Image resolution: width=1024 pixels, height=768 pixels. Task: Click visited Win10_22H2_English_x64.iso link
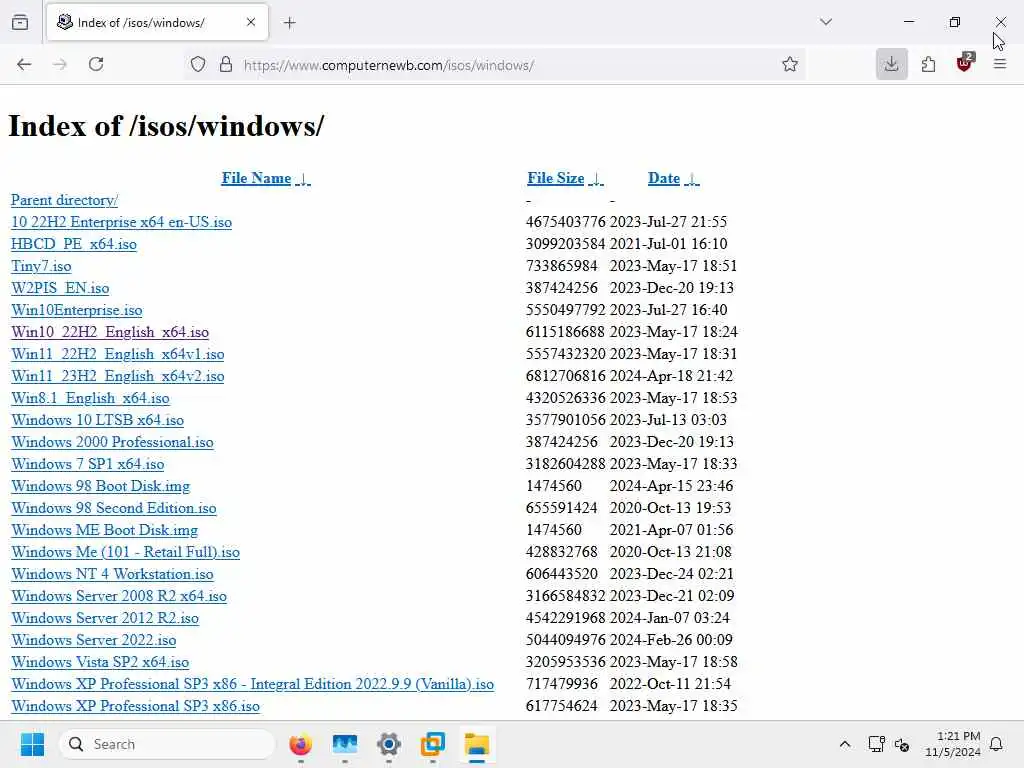[110, 332]
